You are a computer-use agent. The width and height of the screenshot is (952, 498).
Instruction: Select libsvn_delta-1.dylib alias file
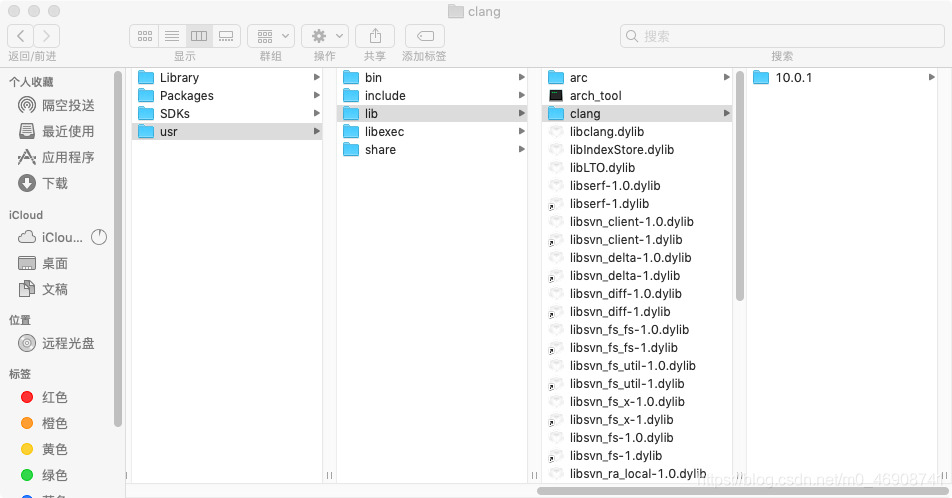pos(637,276)
